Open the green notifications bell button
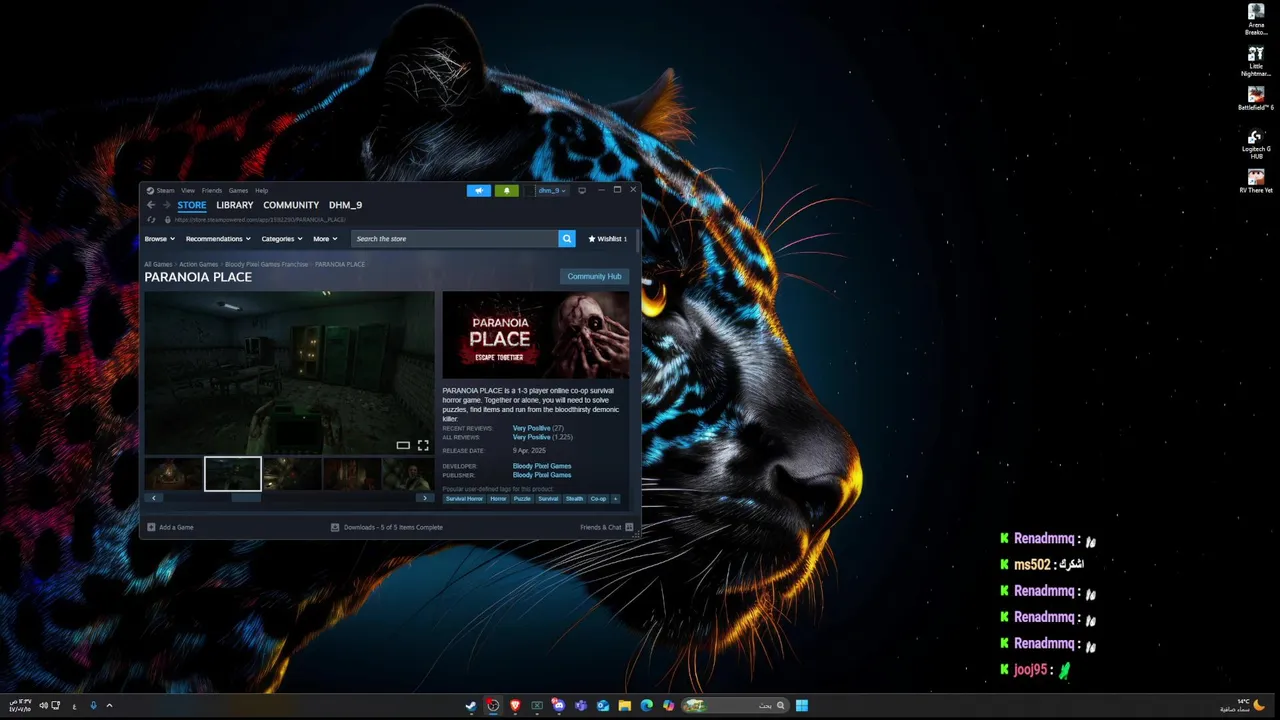The image size is (1280, 720). click(x=506, y=190)
